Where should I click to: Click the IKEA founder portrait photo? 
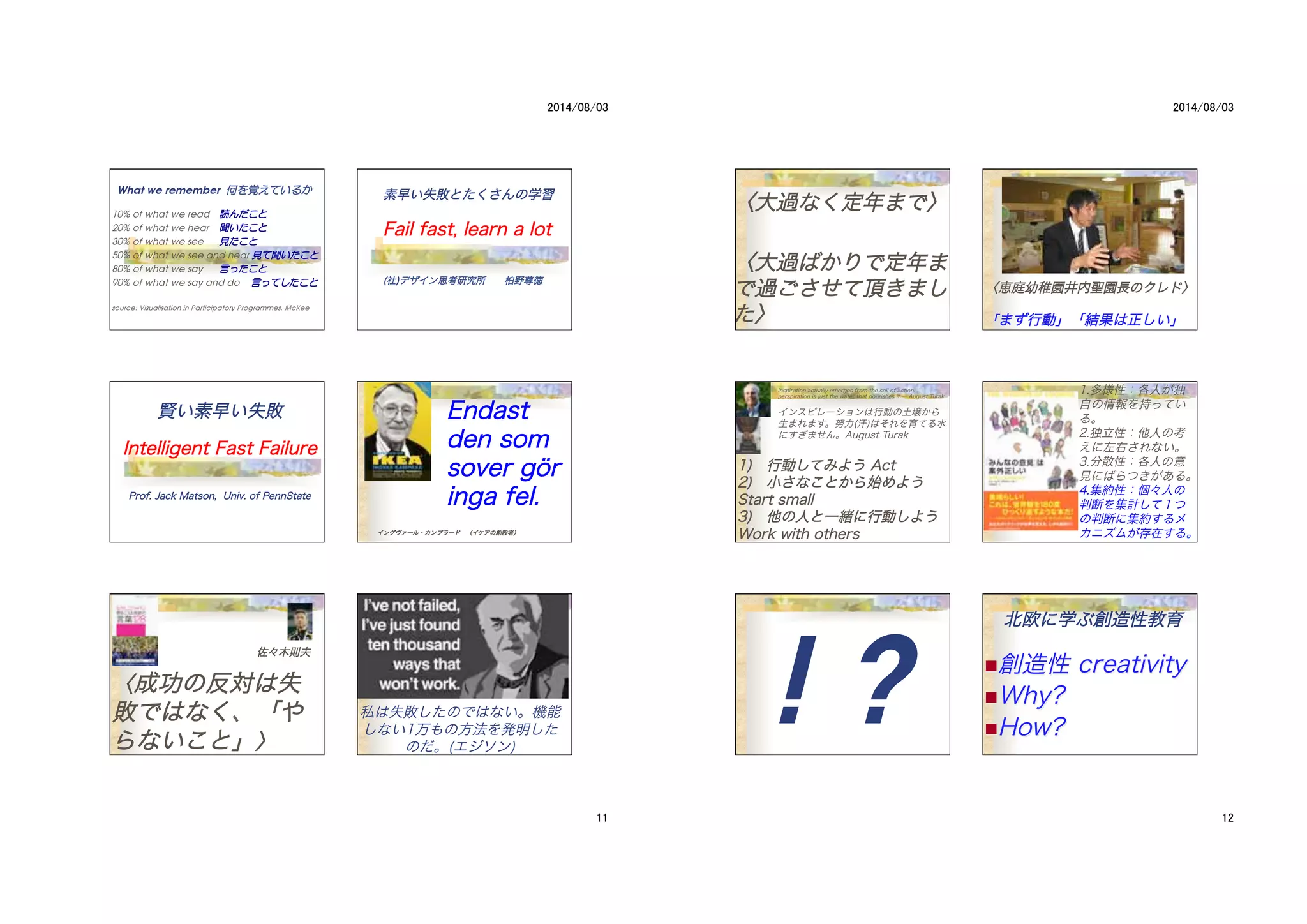397,431
